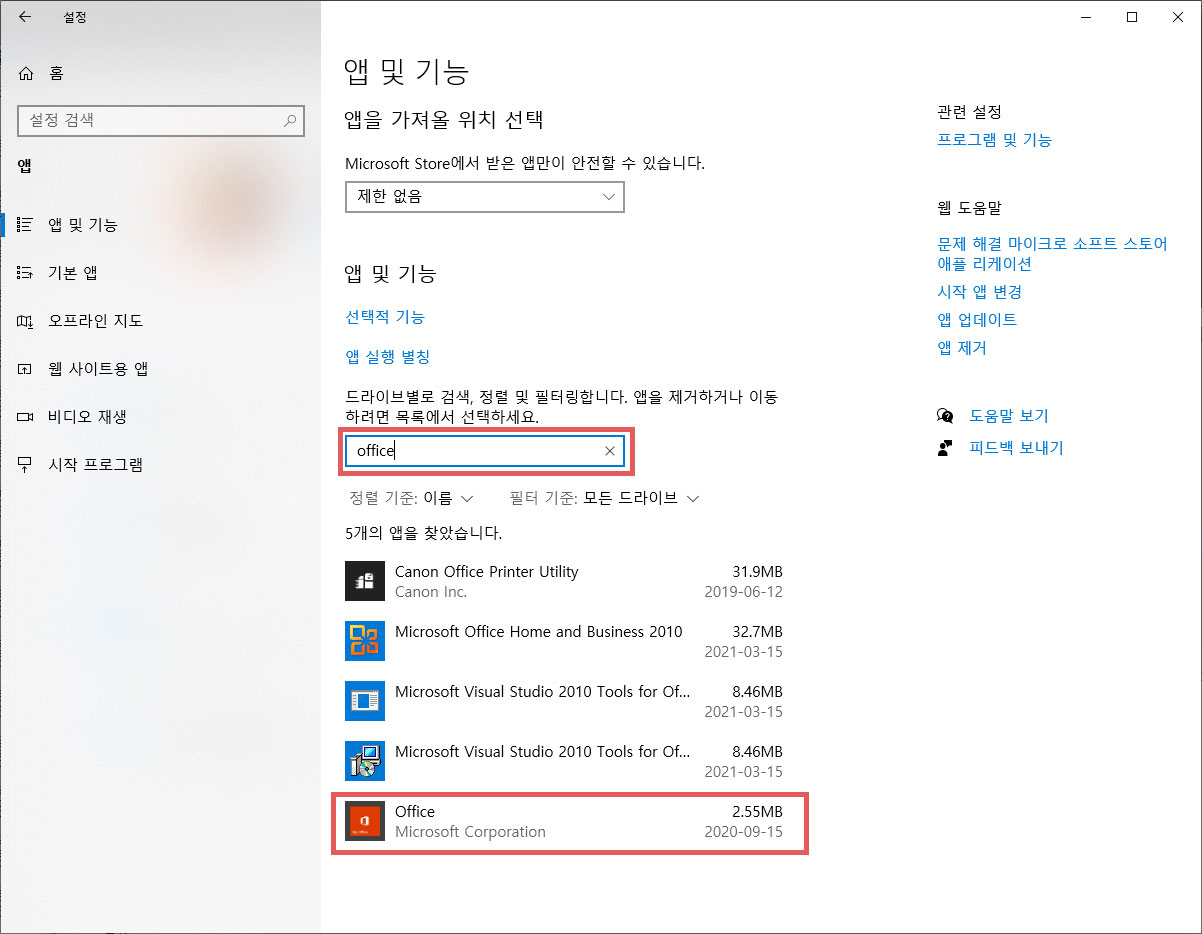This screenshot has width=1202, height=934.
Task: Click the Visual Studio 2010 Tools icon above the Office app
Action: click(x=365, y=761)
